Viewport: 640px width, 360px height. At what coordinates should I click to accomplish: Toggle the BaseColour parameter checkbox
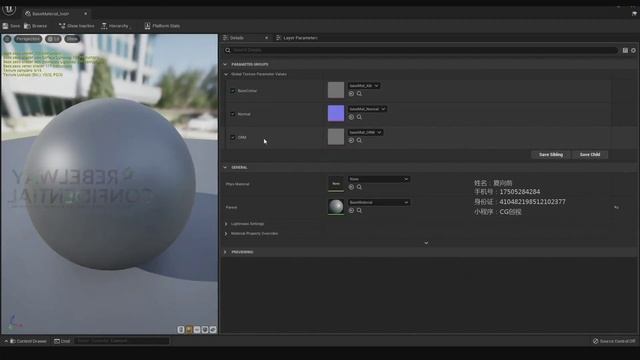[x=233, y=91]
